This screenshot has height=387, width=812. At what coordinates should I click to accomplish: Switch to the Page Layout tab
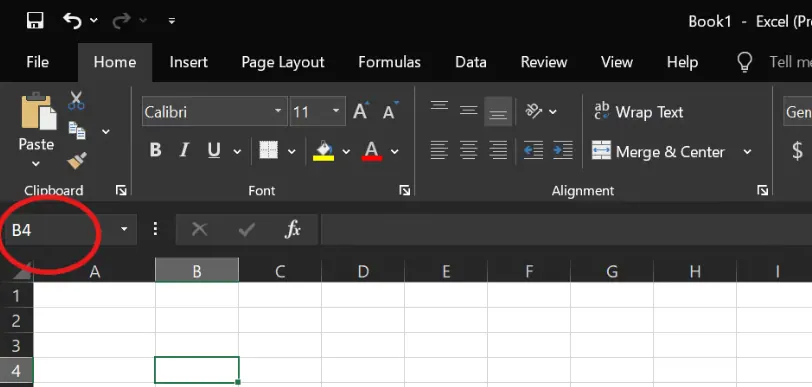coord(283,62)
